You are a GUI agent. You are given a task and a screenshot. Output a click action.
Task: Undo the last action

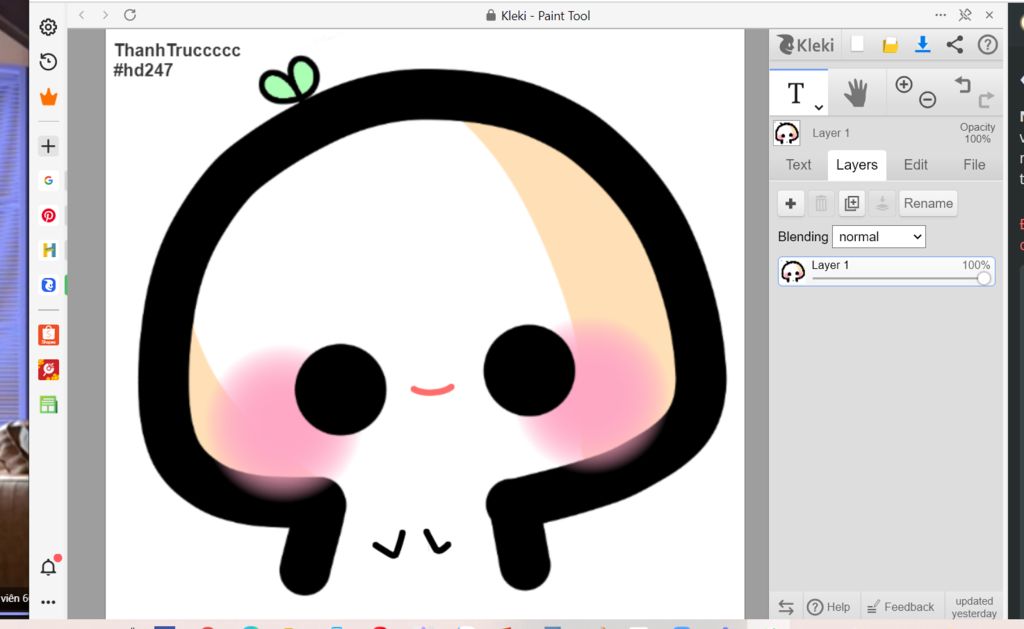(x=963, y=85)
